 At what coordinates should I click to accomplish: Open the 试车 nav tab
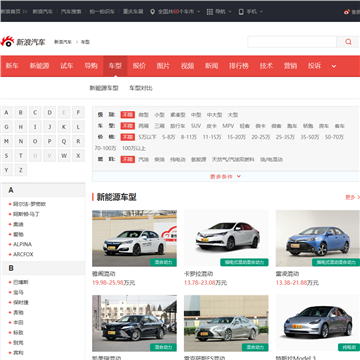coord(67,66)
